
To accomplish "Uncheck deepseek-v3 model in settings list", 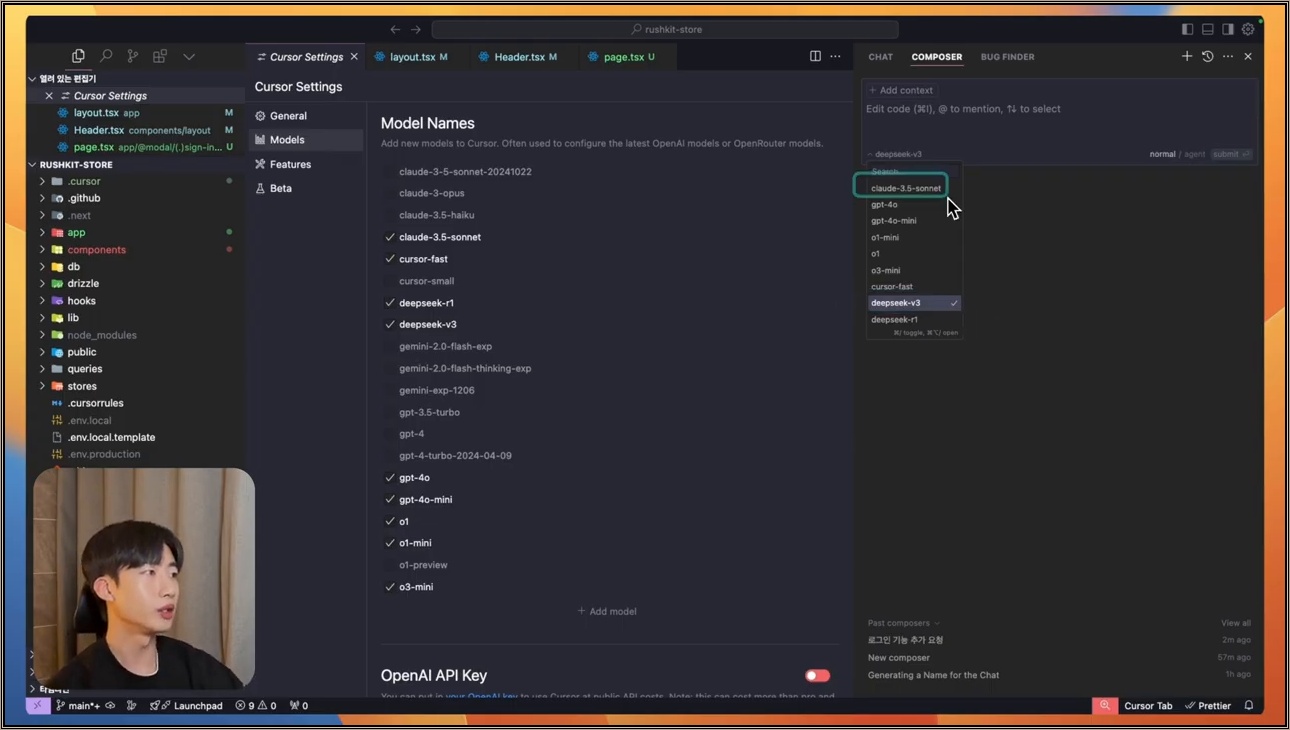I will 390,324.
